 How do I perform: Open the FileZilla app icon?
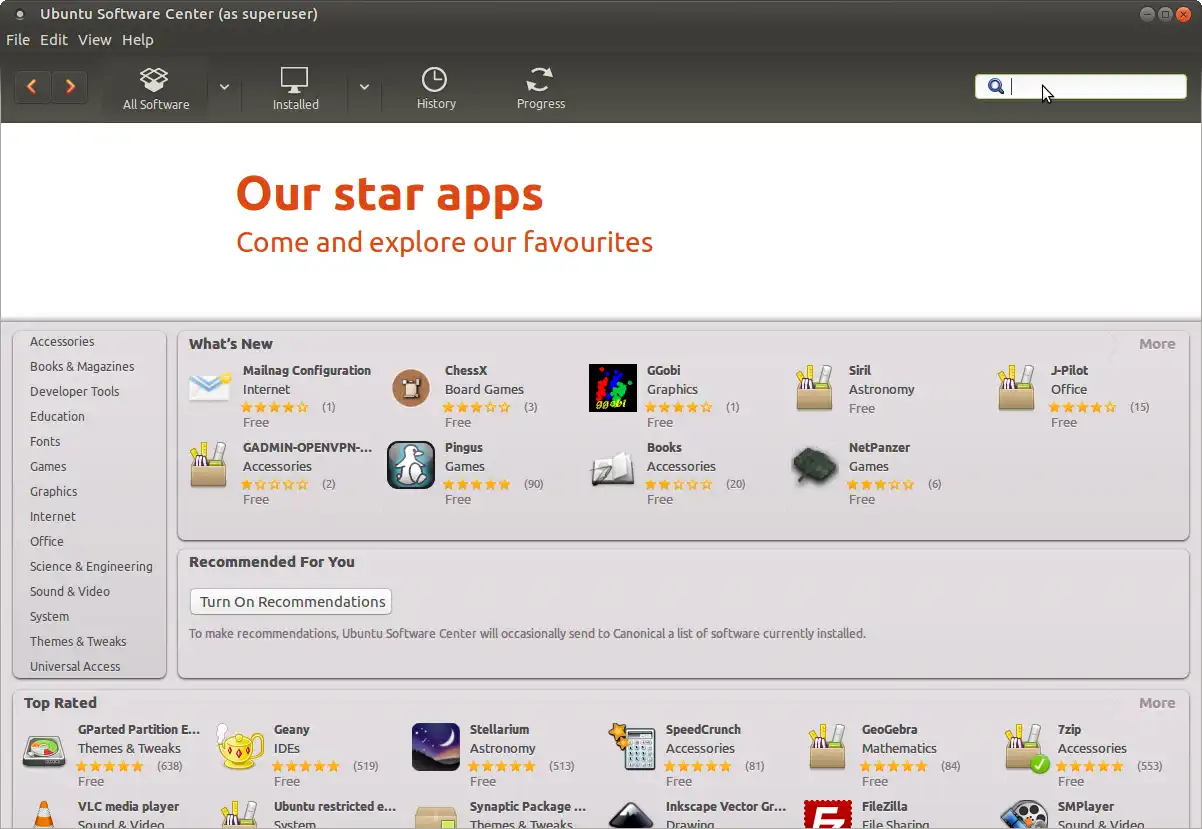tap(828, 815)
